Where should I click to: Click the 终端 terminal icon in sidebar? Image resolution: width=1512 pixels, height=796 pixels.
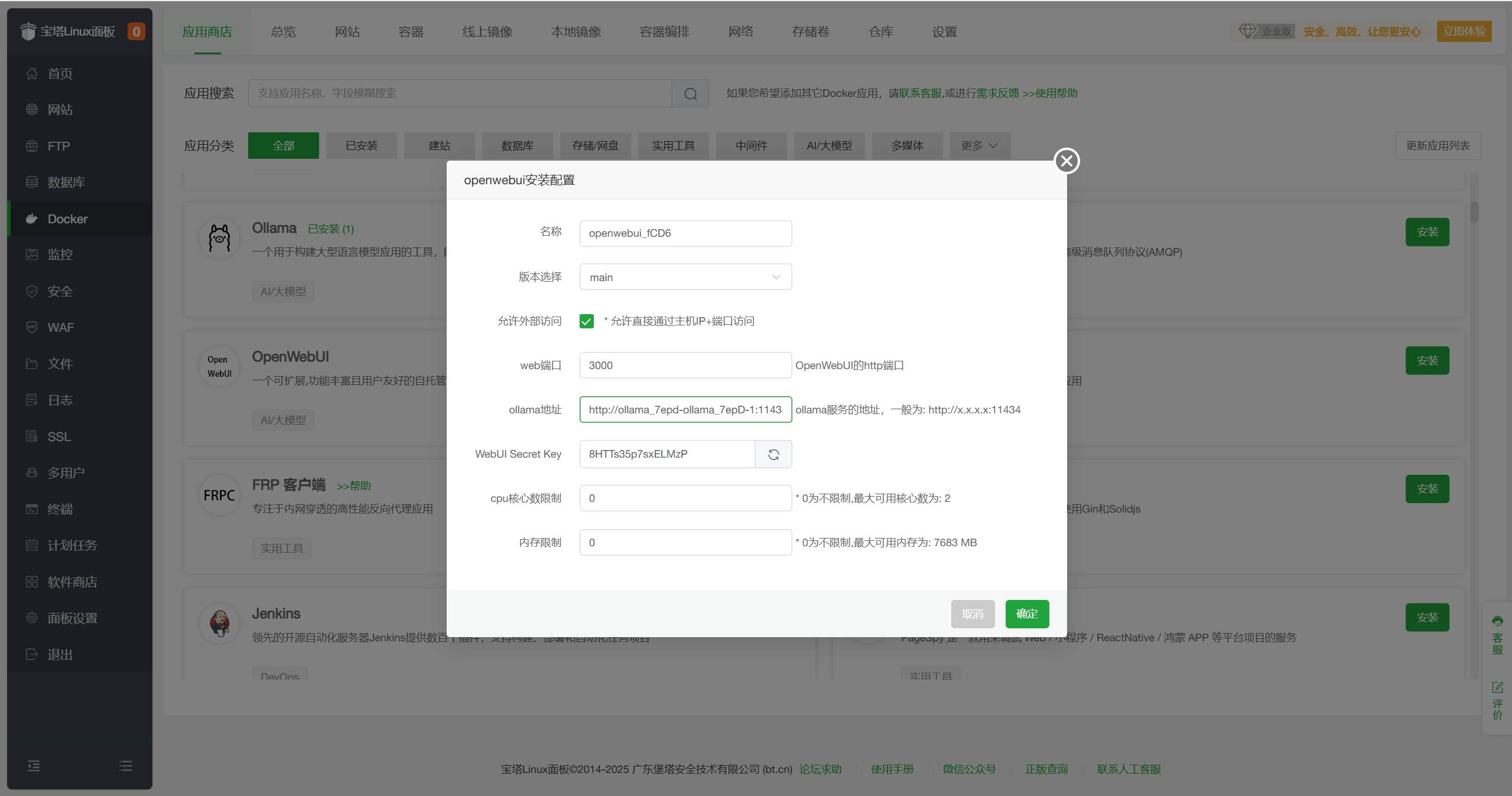click(32, 509)
